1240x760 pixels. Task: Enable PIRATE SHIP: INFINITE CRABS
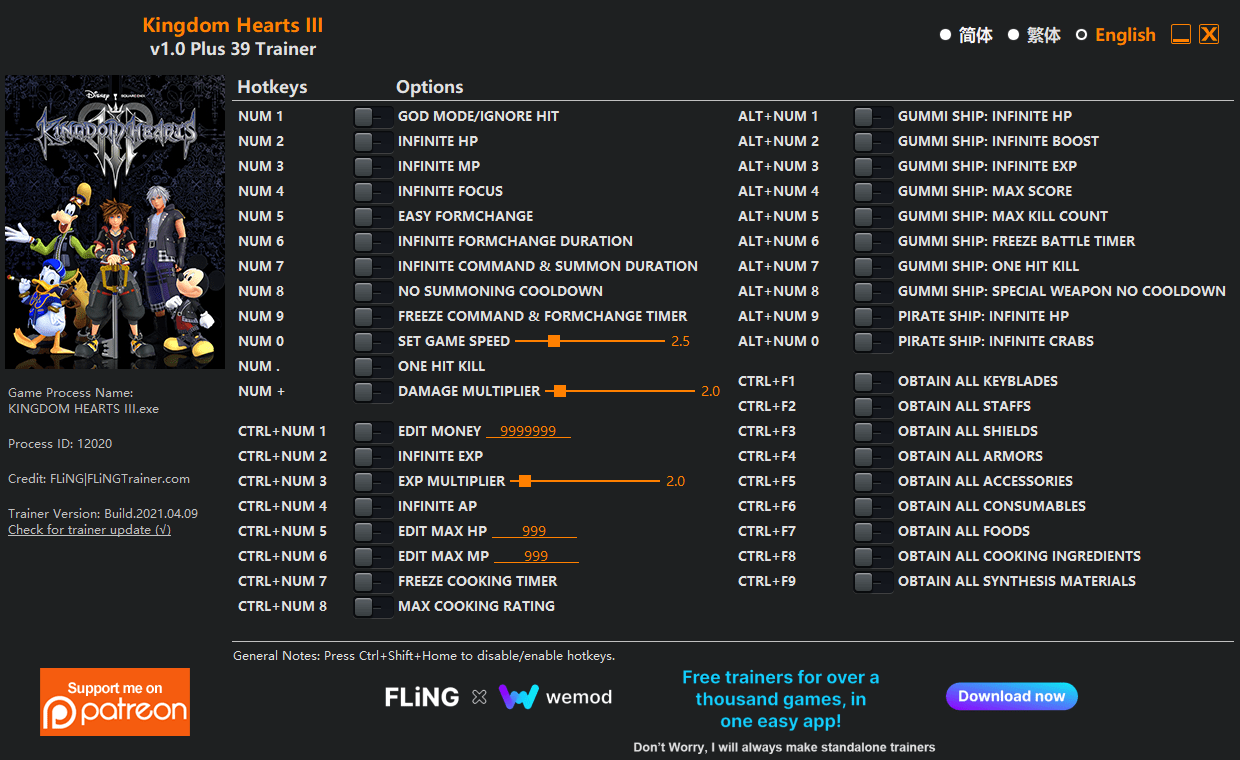click(x=873, y=341)
